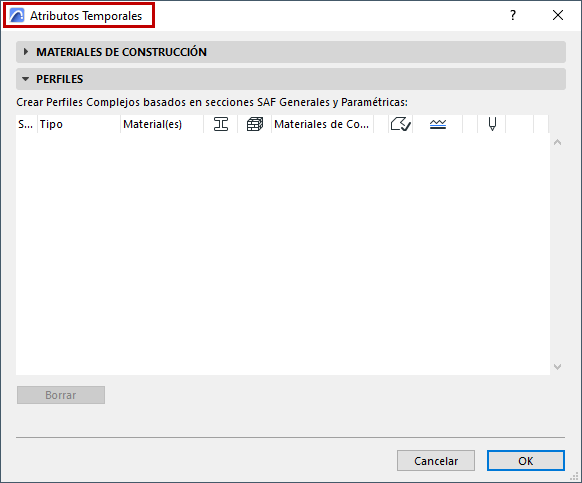This screenshot has width=582, height=483.
Task: Confirm with the OK button
Action: (x=526, y=461)
